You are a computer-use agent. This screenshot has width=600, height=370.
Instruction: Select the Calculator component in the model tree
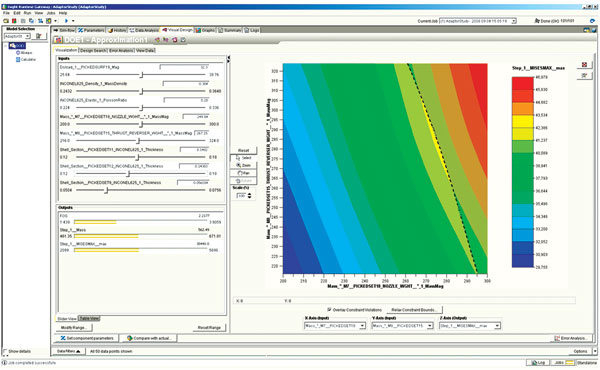click(26, 59)
